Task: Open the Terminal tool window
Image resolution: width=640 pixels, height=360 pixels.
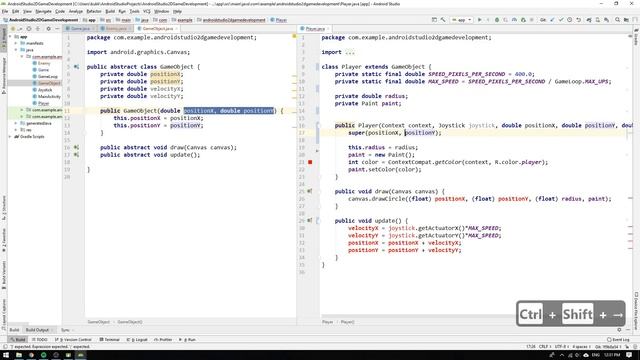Action: coord(109,339)
